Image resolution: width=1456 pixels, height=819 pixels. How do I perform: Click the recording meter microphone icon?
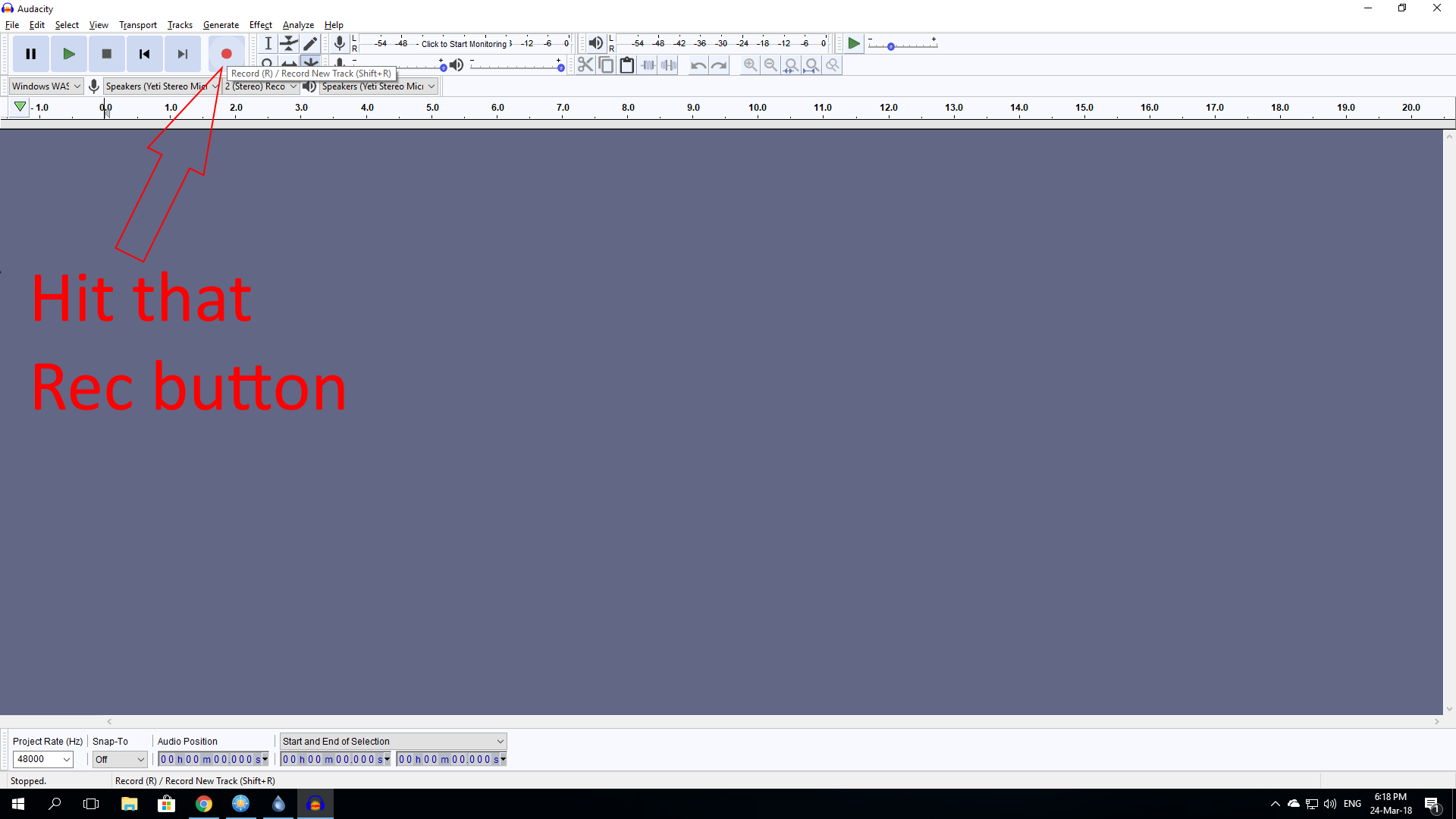click(x=340, y=43)
